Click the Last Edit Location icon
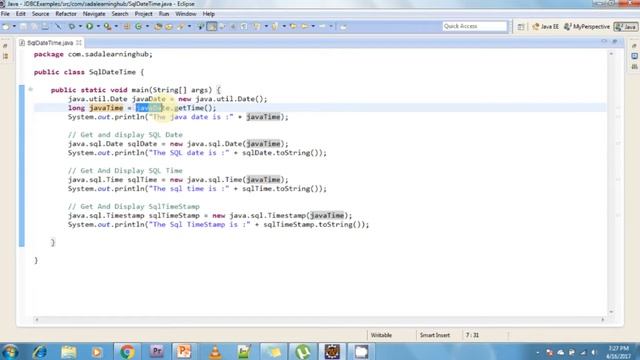 pos(293,27)
